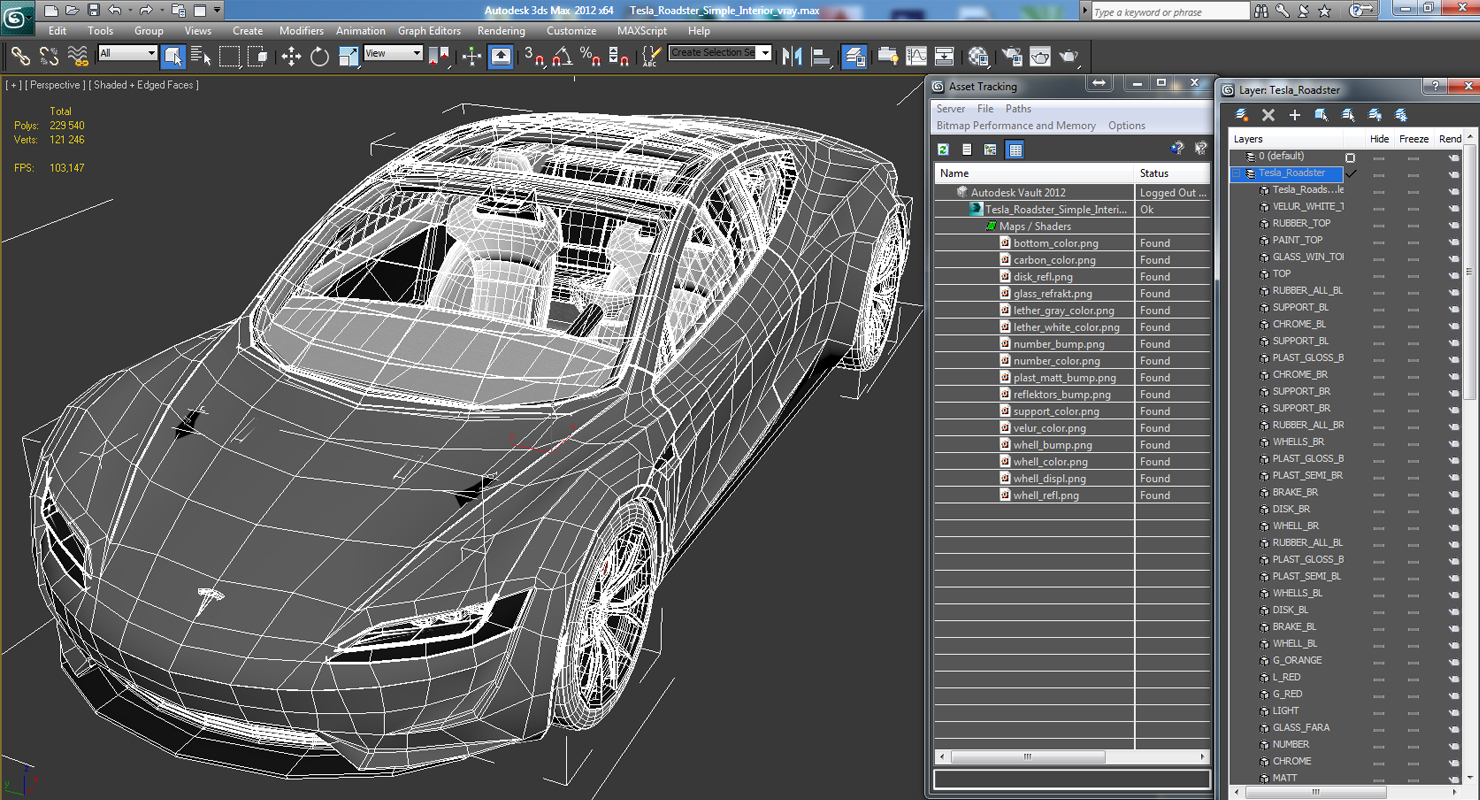
Task: Open the Rendering menu
Action: (x=501, y=31)
